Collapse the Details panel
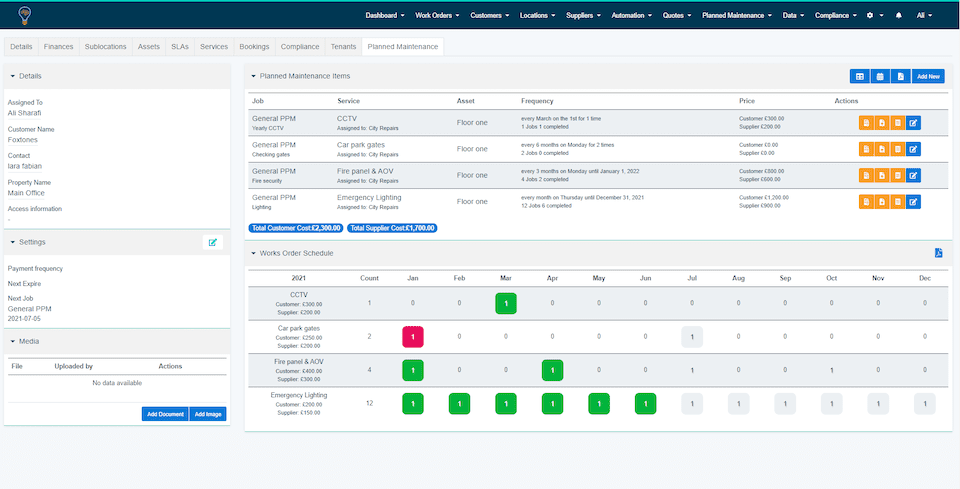Screen dimensions: 960x489 (11, 76)
